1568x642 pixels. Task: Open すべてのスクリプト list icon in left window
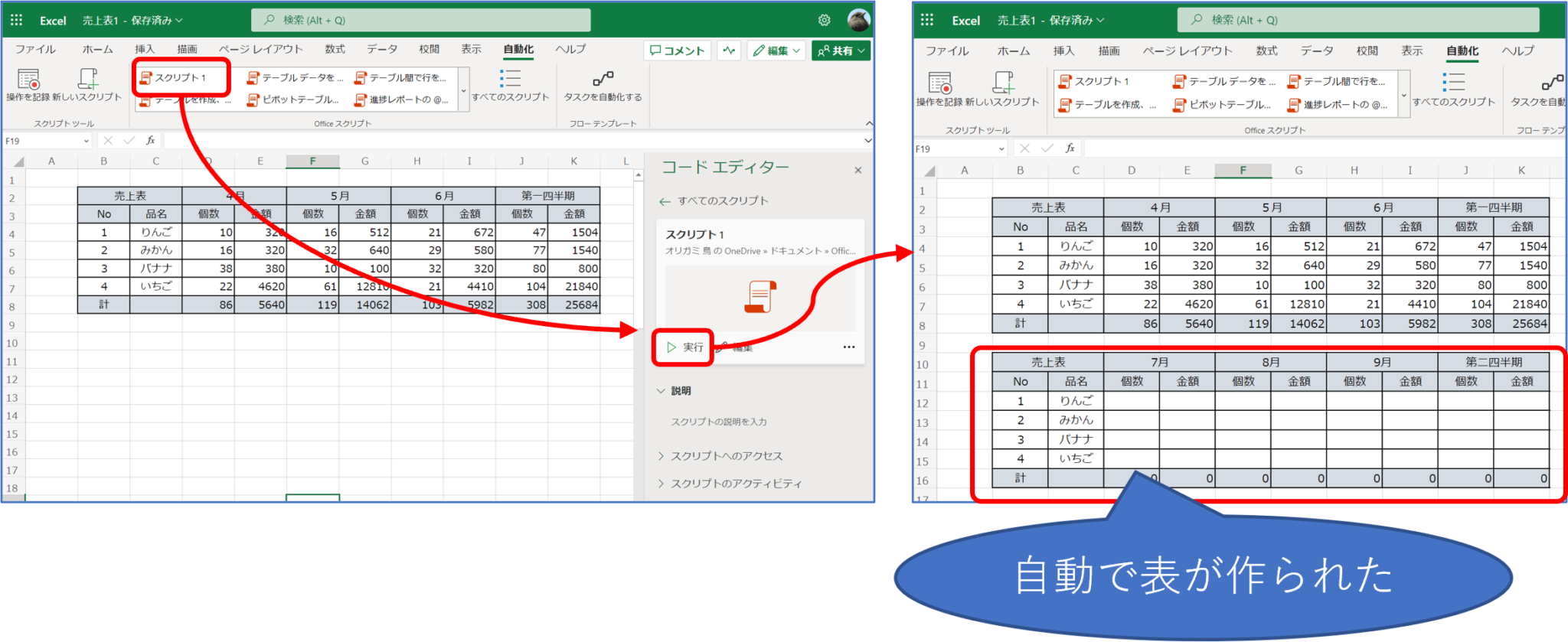[510, 80]
